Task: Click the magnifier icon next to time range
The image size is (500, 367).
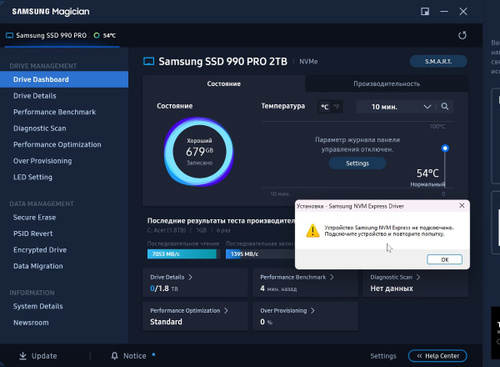Action: [445, 106]
